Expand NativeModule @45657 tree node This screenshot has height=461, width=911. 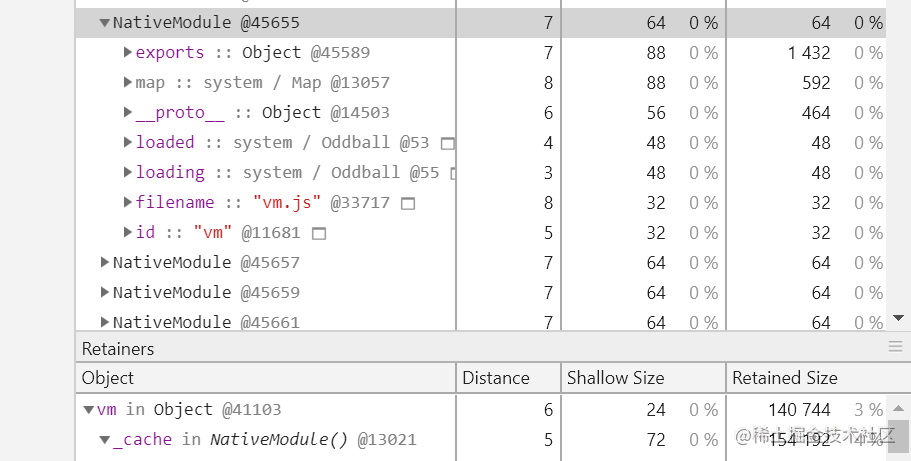[x=105, y=262]
